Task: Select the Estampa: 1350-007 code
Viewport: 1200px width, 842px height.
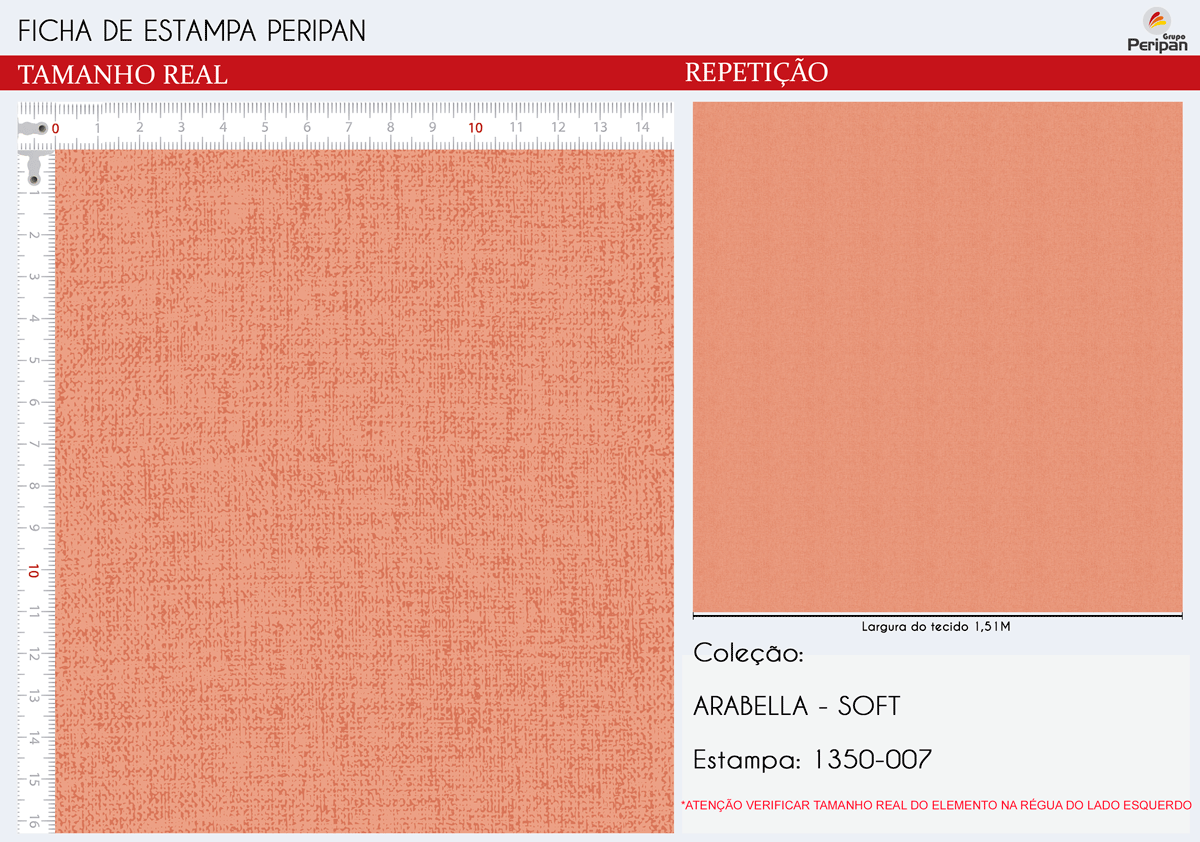Action: pos(812,760)
